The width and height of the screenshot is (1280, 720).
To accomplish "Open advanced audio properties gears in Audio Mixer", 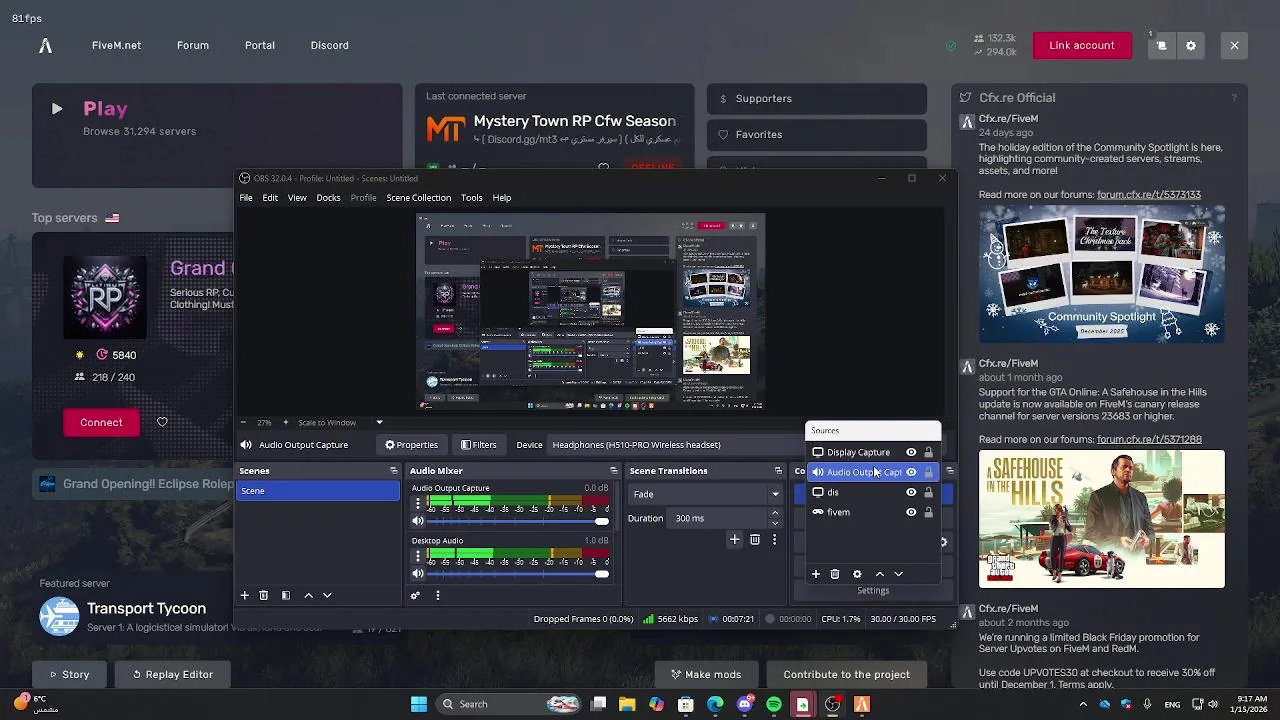I will coord(415,595).
